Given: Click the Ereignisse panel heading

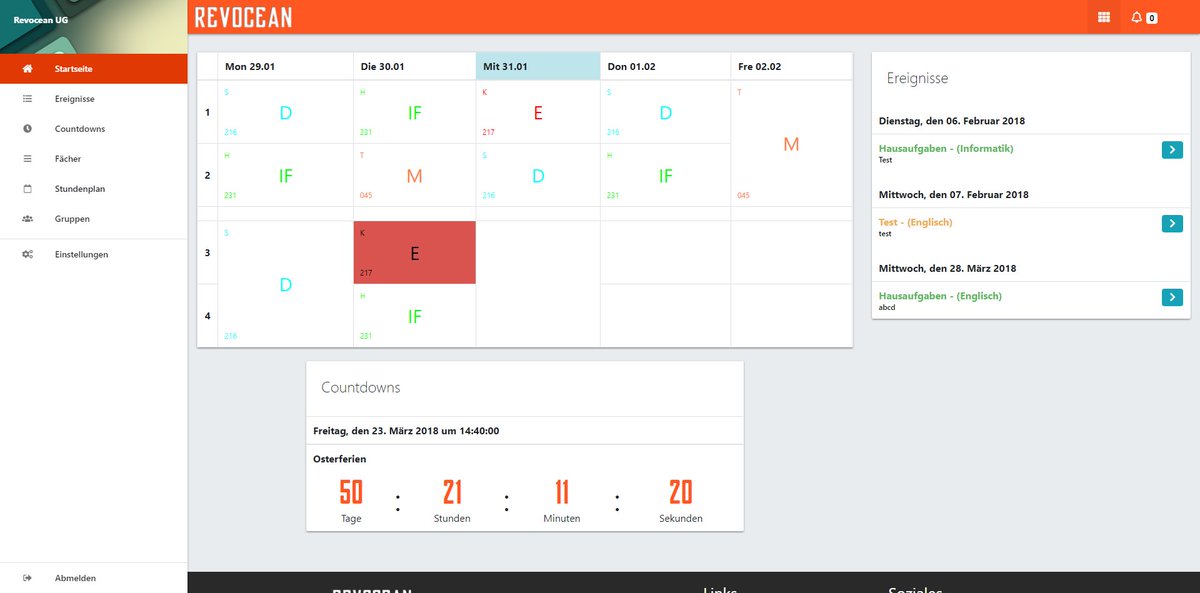Looking at the screenshot, I should tap(917, 78).
